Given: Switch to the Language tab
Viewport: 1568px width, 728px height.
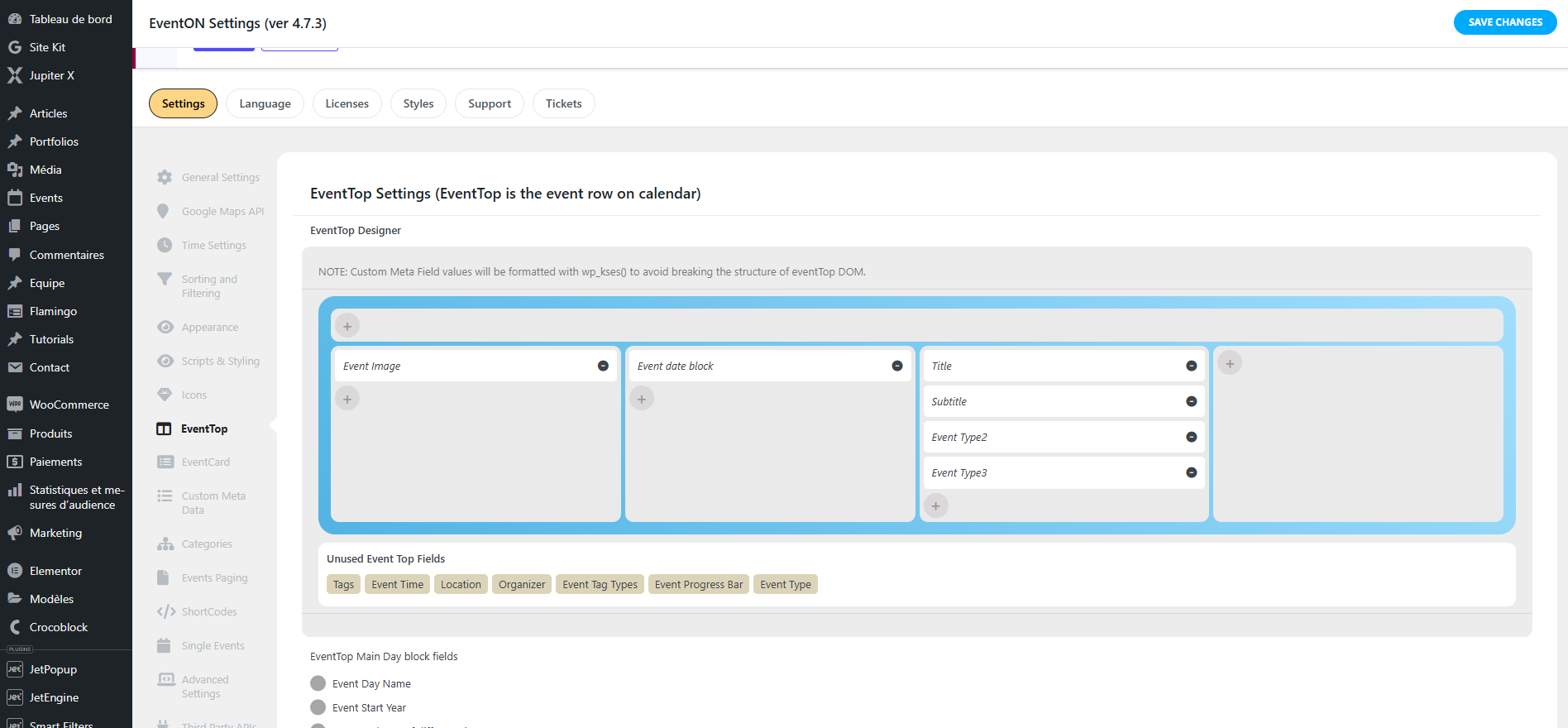Looking at the screenshot, I should pos(265,103).
